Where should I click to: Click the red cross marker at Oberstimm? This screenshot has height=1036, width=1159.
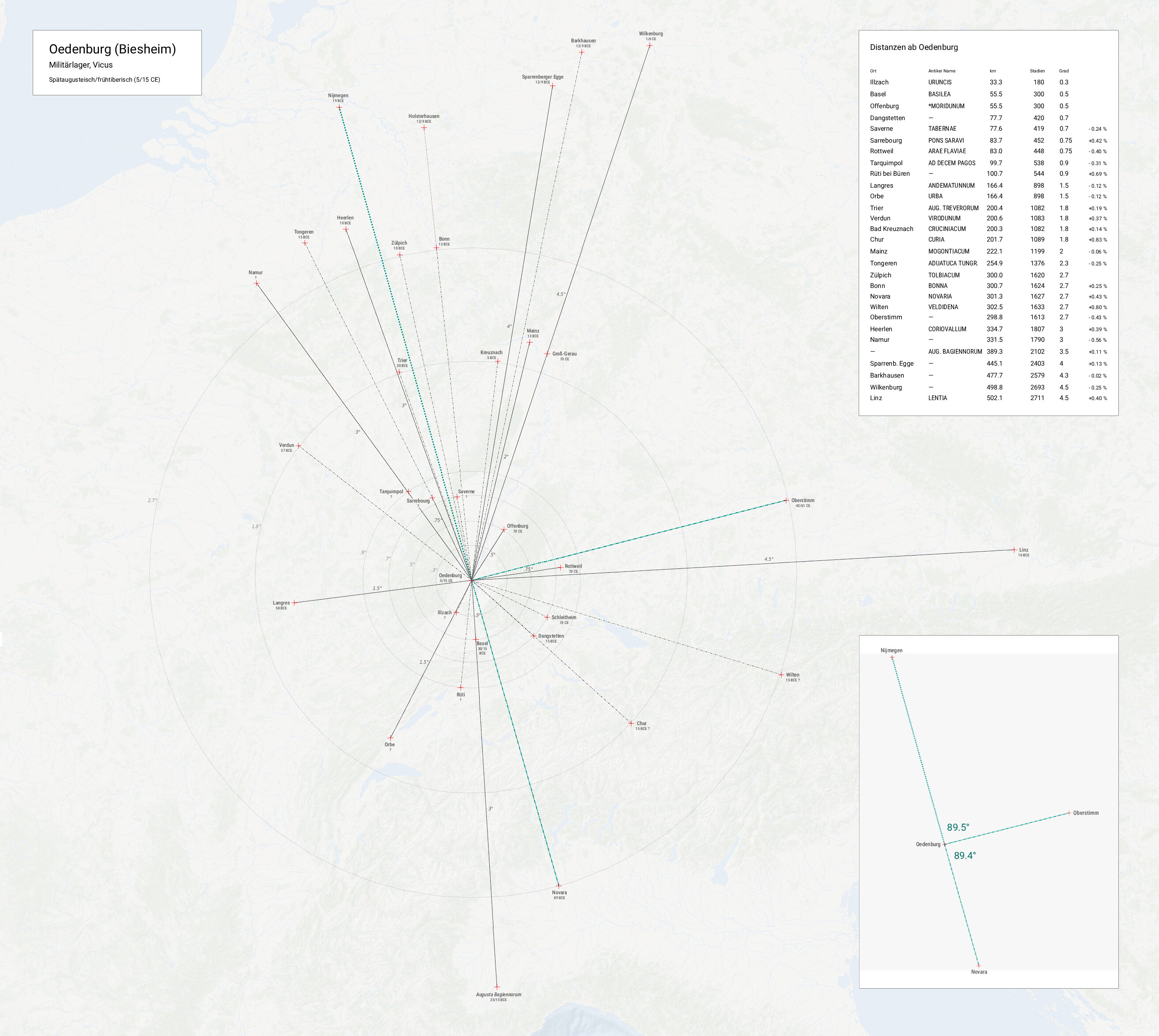click(x=786, y=500)
